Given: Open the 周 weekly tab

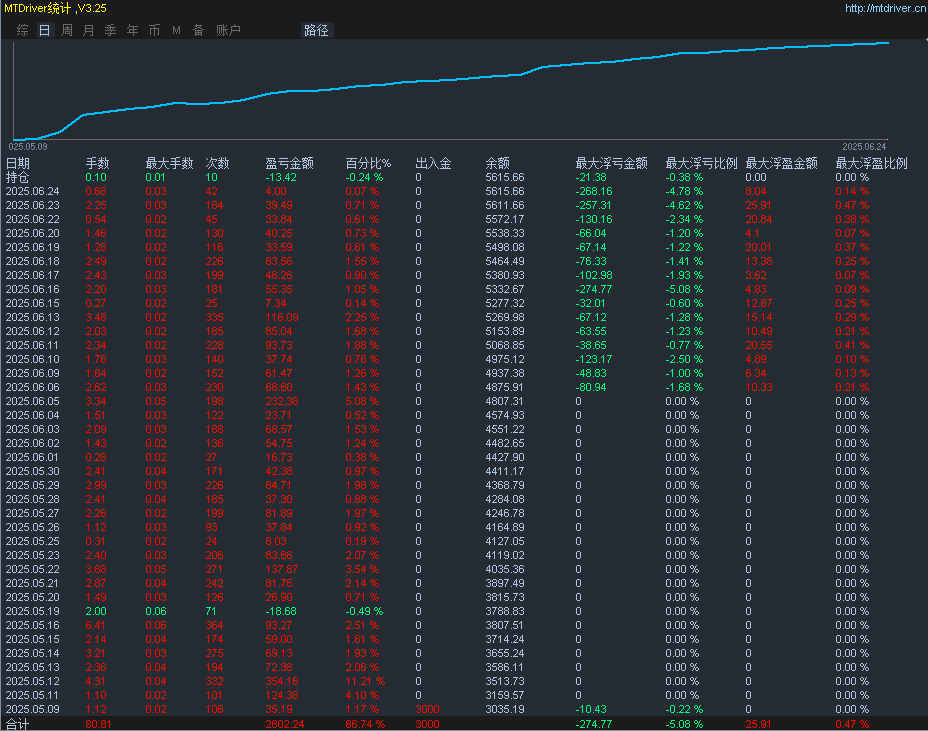Looking at the screenshot, I should coord(67,30).
